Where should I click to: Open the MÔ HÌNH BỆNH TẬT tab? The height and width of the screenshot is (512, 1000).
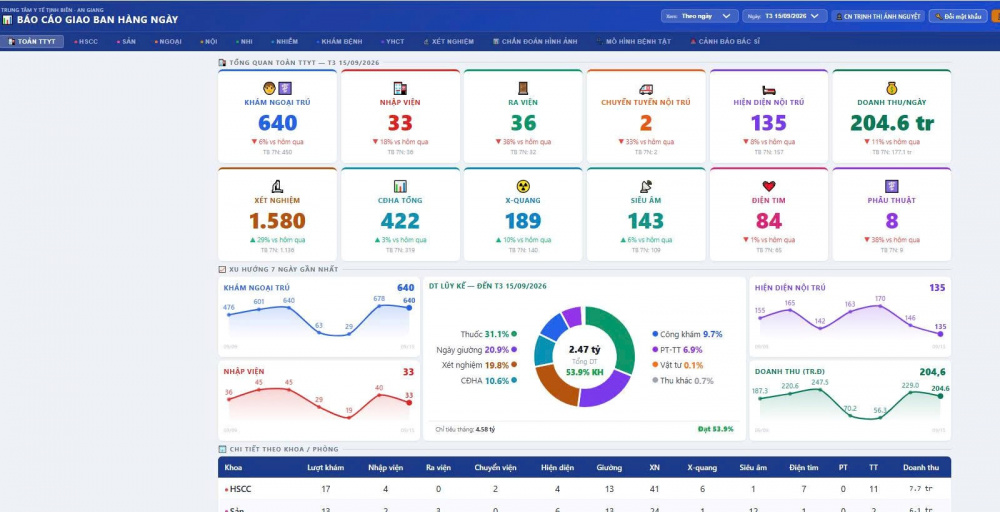pyautogui.click(x=633, y=41)
